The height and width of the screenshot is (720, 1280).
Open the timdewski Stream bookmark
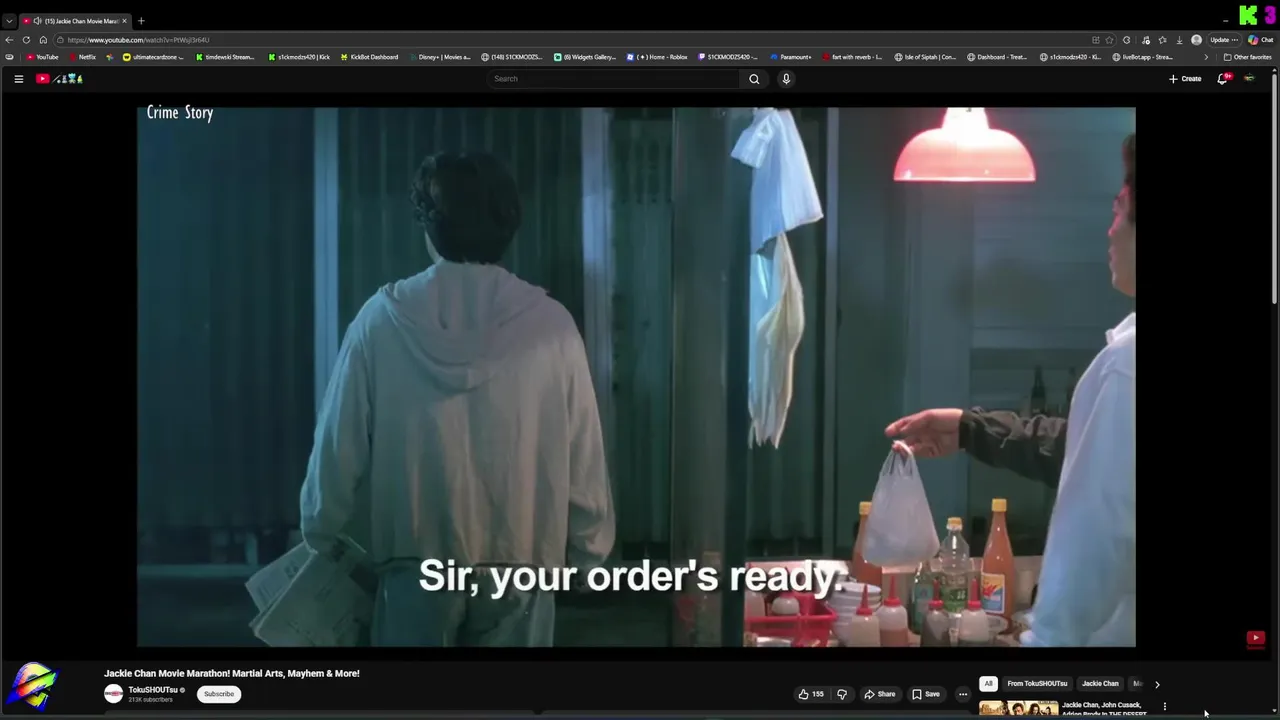click(224, 57)
